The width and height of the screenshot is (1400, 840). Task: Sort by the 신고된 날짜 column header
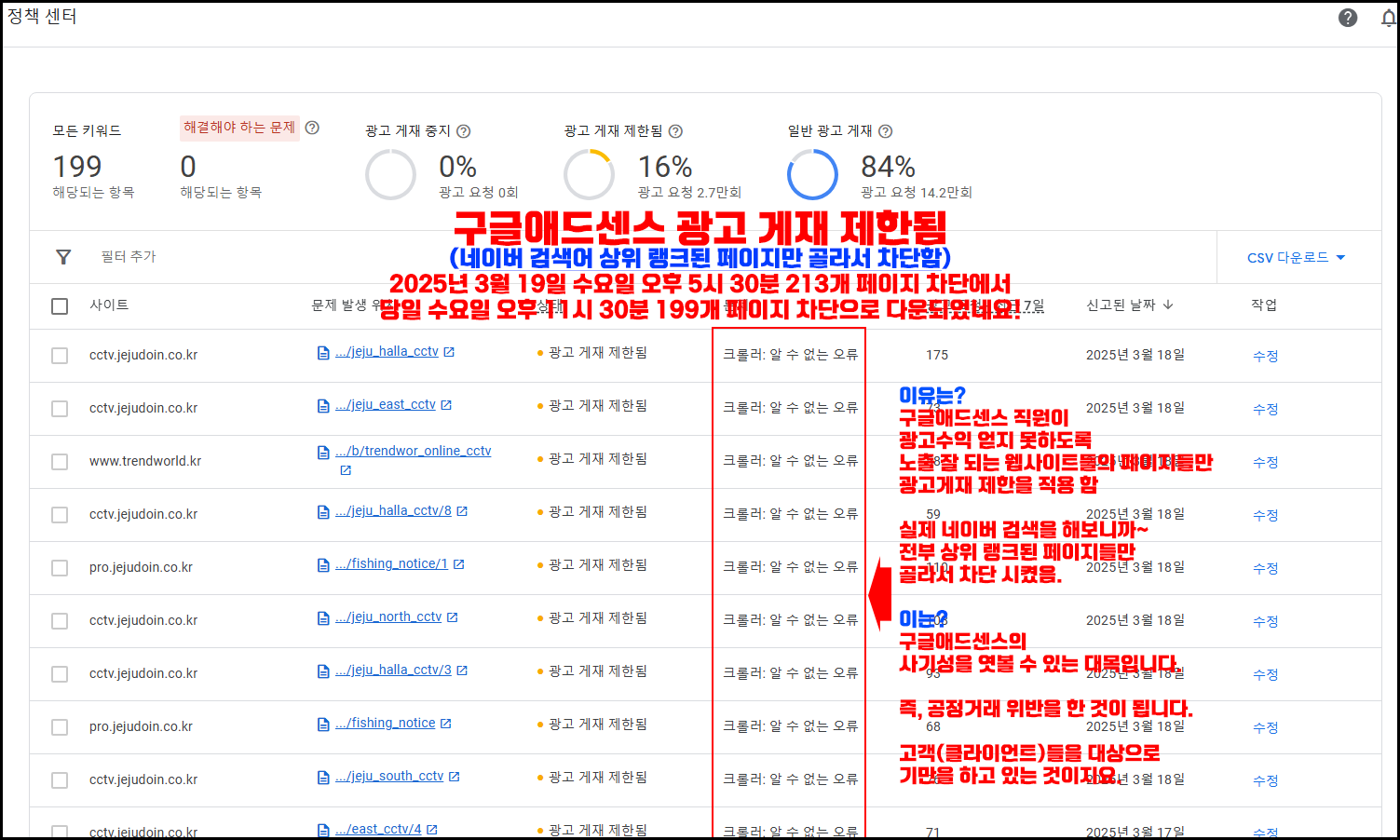(x=1121, y=305)
